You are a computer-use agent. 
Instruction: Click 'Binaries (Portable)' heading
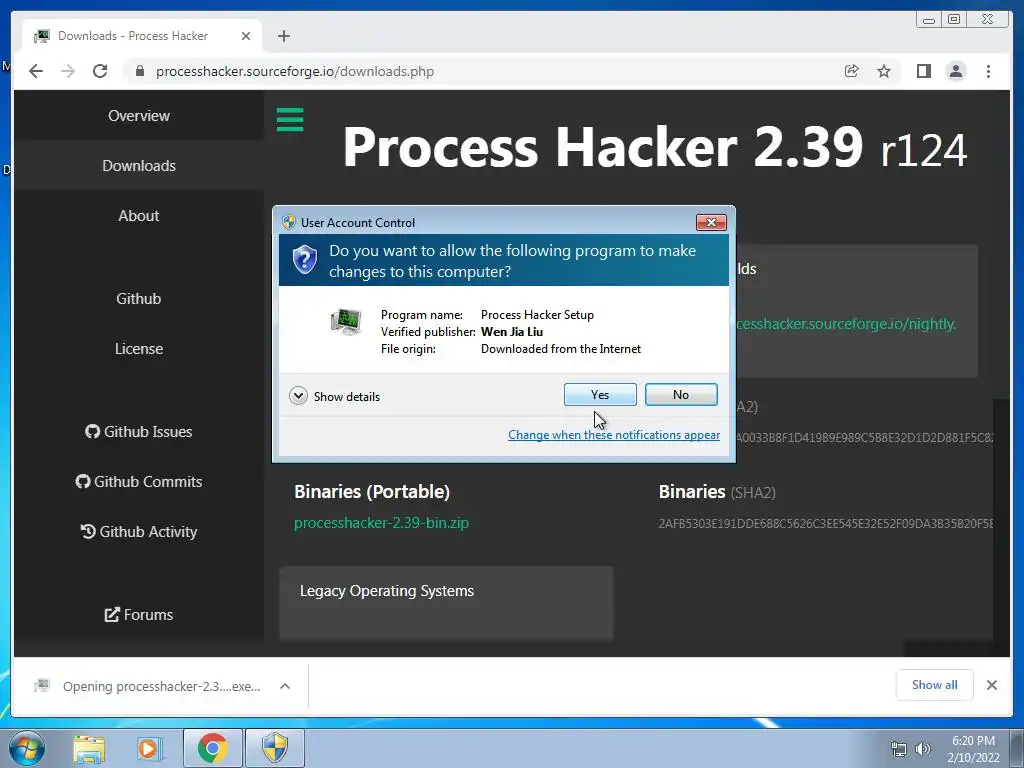[372, 492]
